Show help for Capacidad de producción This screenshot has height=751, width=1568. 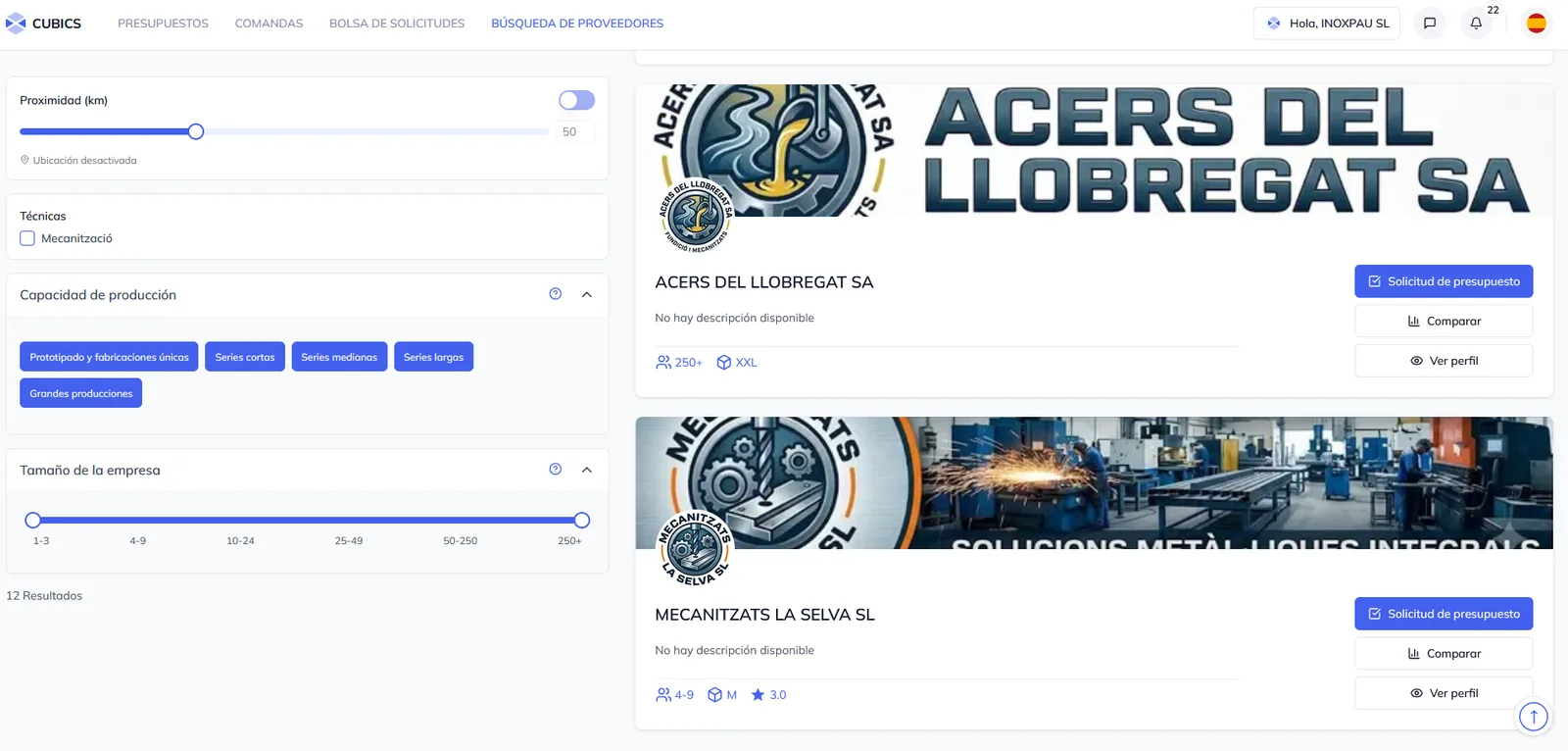point(556,294)
